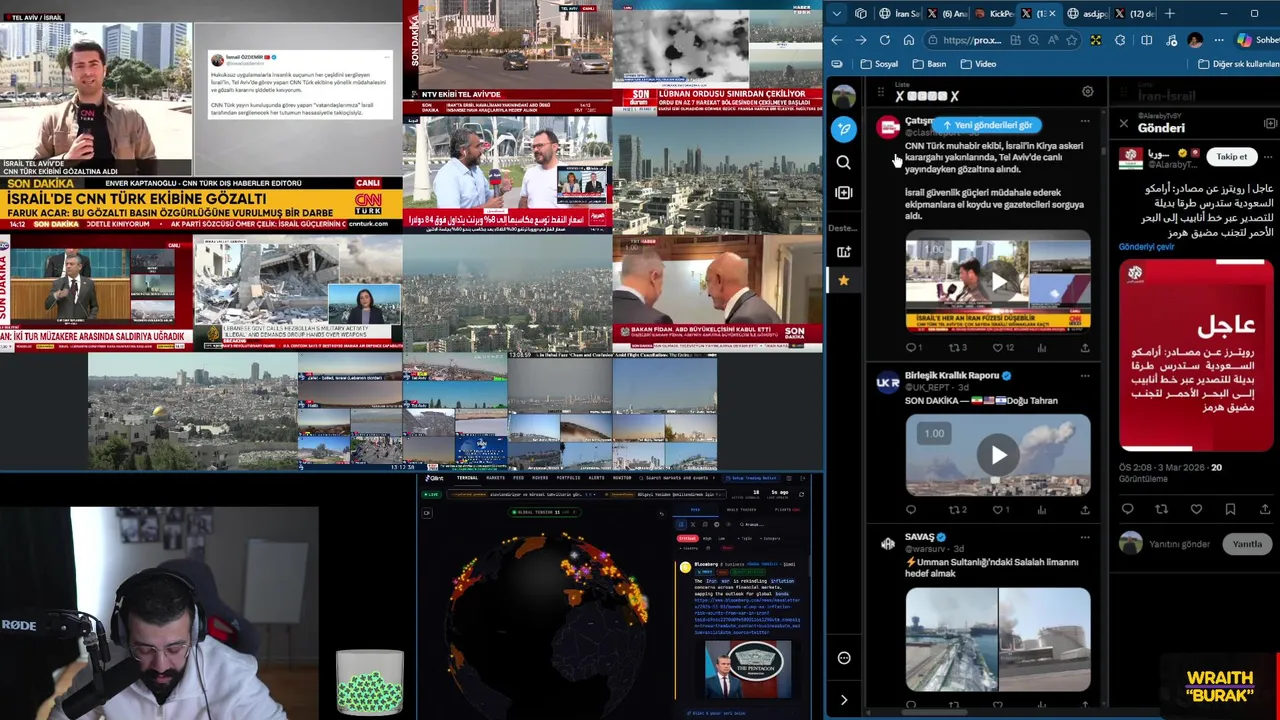Retweet the Birleşik Krallık Raporu tweet
The height and width of the screenshot is (720, 1280).
coord(957,510)
